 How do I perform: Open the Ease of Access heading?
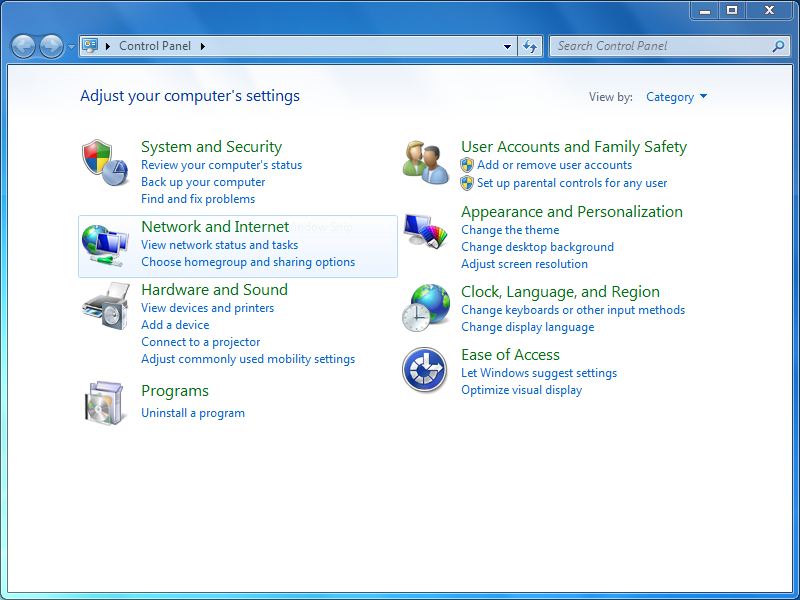click(510, 355)
